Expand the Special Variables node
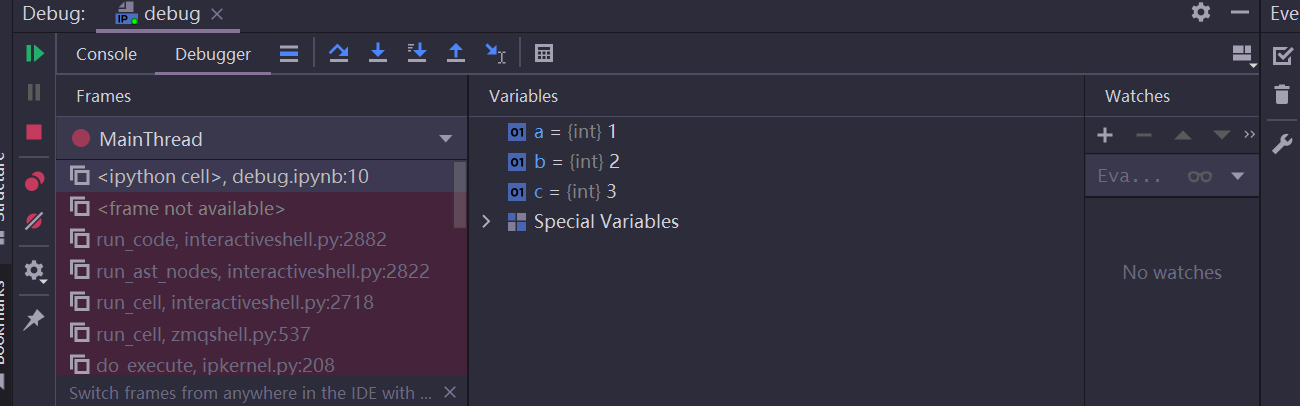This screenshot has width=1300, height=406. [487, 222]
